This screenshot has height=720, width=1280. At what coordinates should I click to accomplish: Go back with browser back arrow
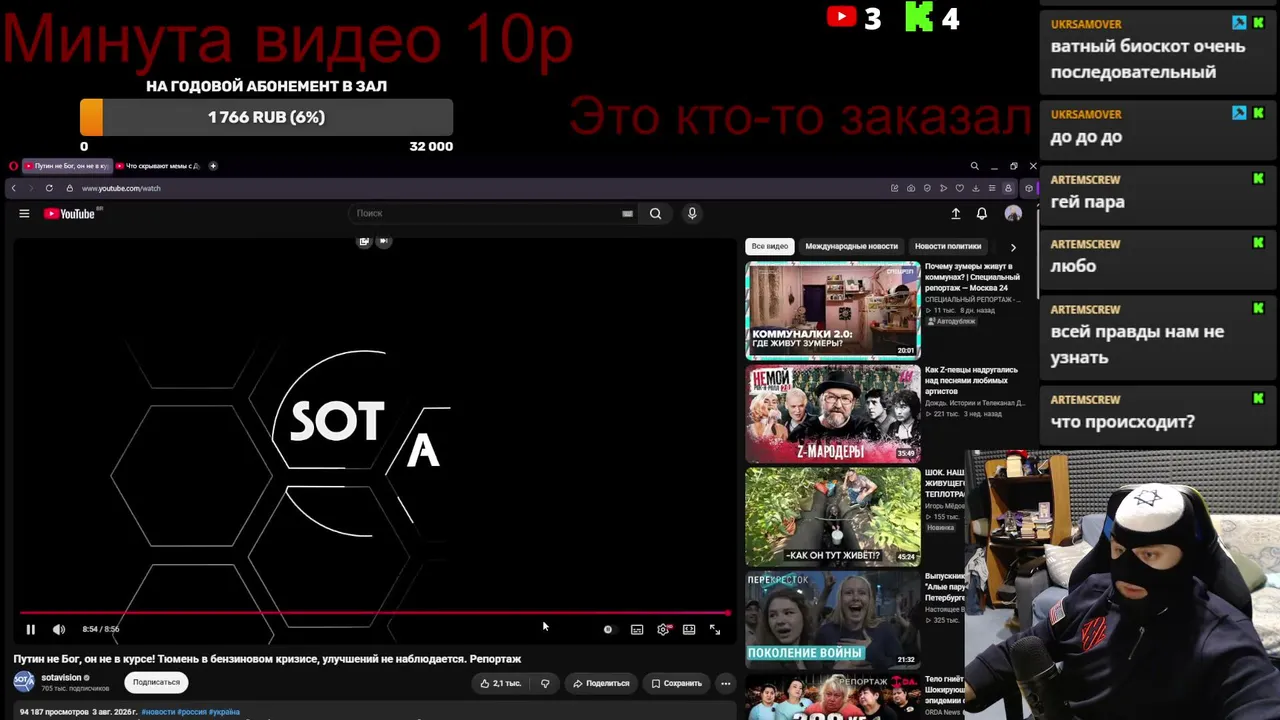(13, 188)
